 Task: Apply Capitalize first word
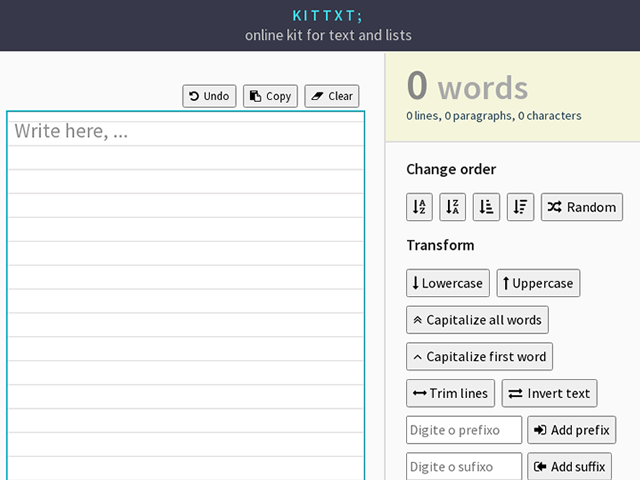pyautogui.click(x=479, y=356)
